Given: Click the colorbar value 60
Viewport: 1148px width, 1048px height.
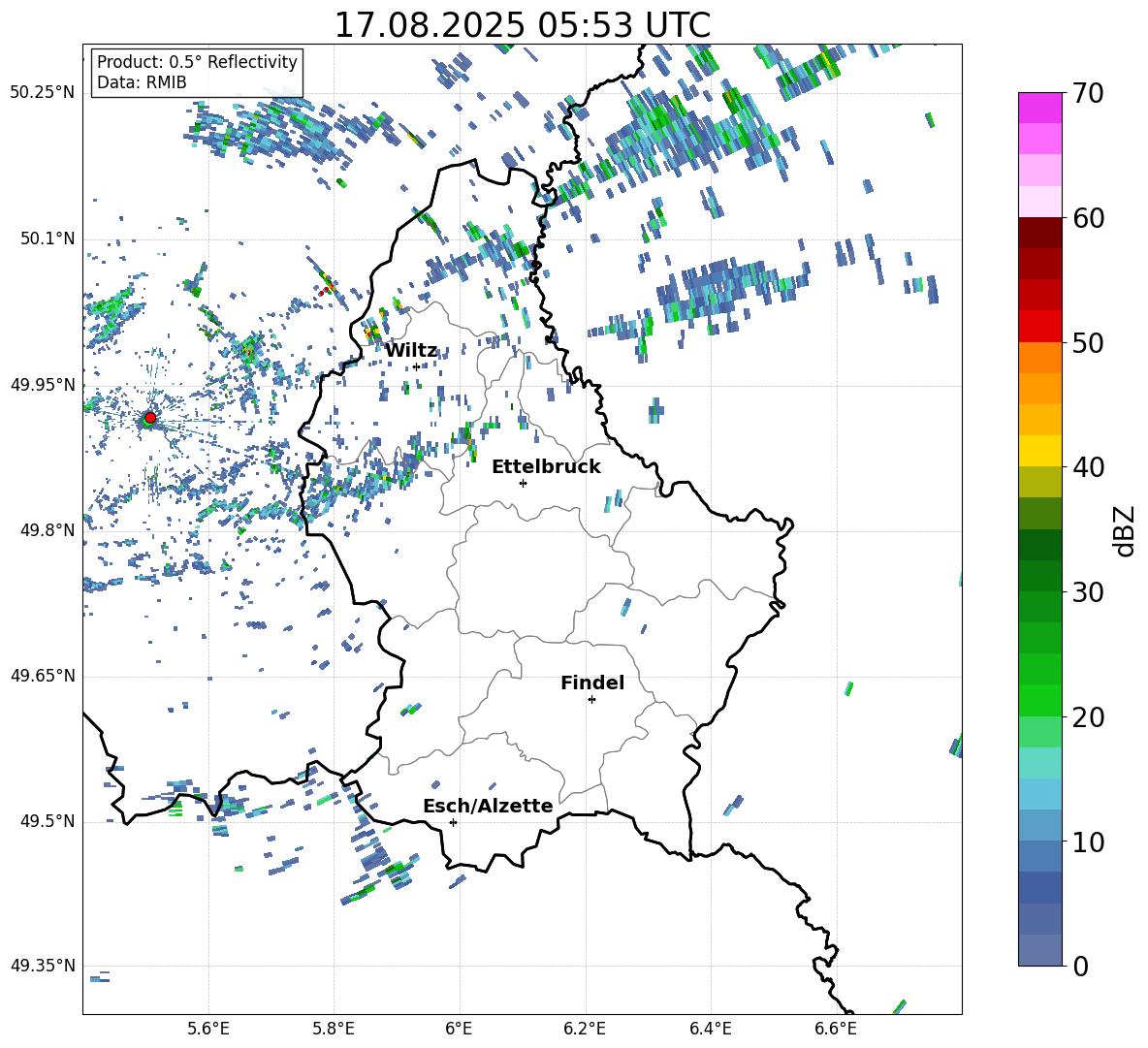Looking at the screenshot, I should [1089, 218].
